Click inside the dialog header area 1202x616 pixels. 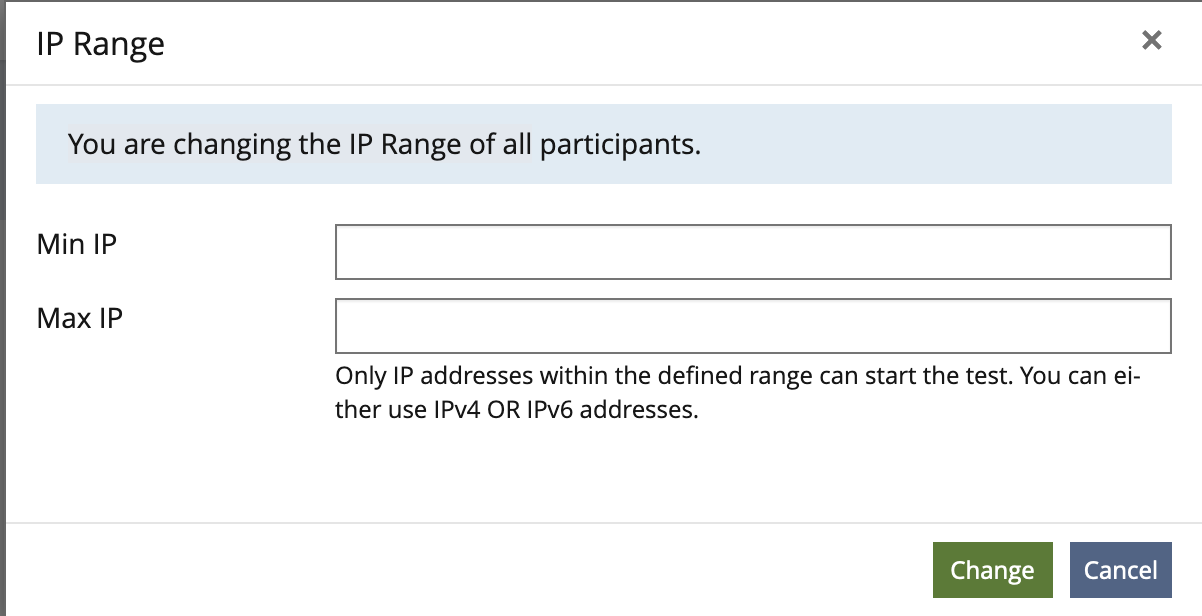pos(500,43)
